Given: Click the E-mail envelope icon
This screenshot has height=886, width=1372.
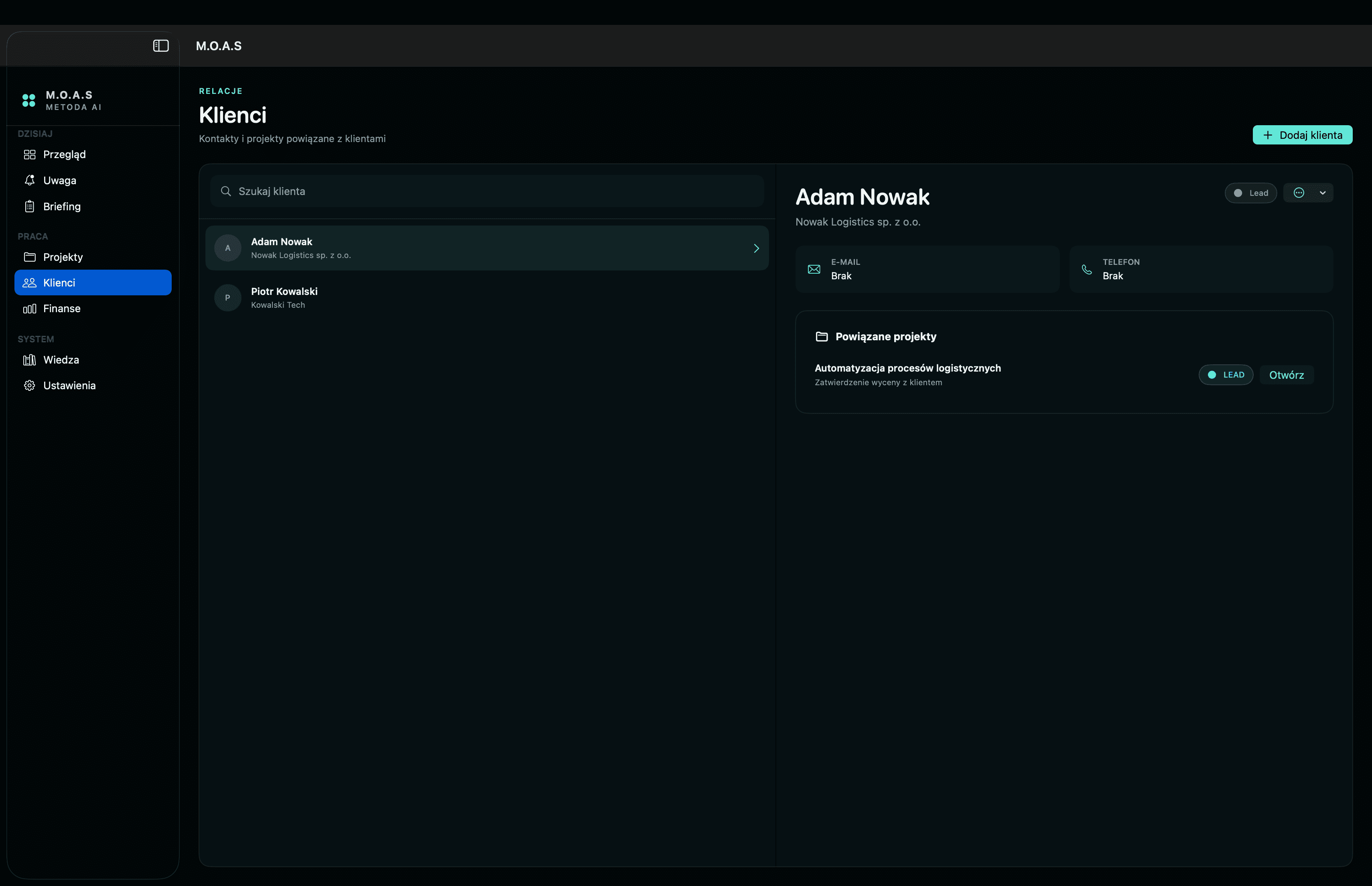Looking at the screenshot, I should [814, 269].
